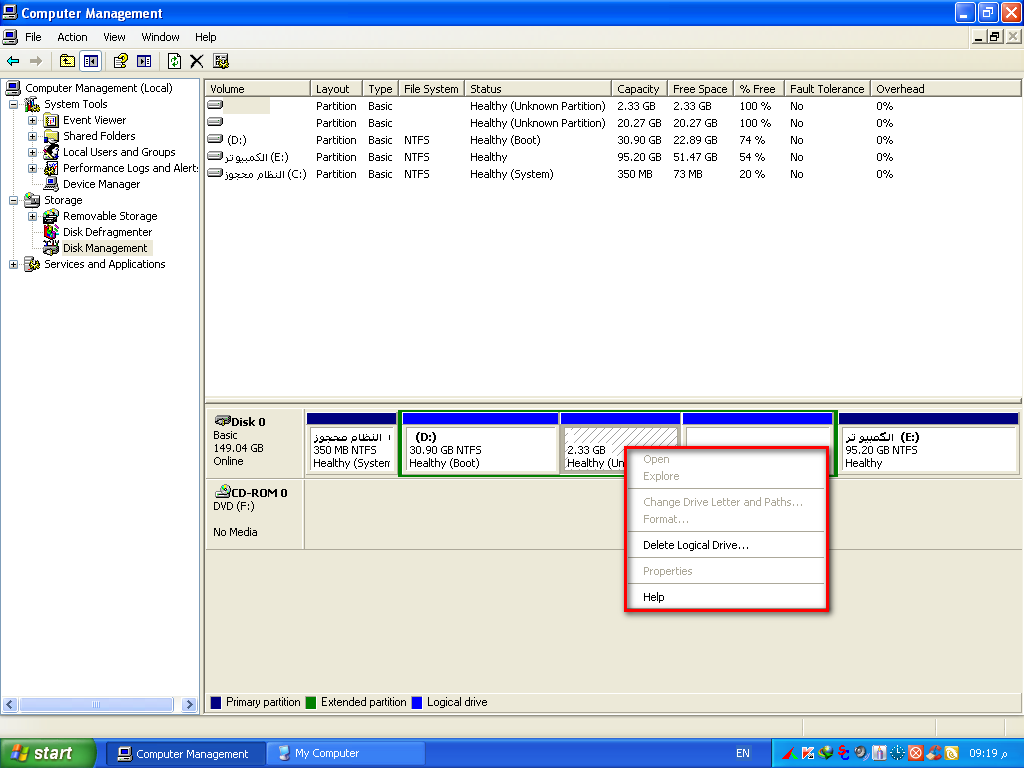Open the Help menu in the menu bar
1024x768 pixels.
point(206,37)
